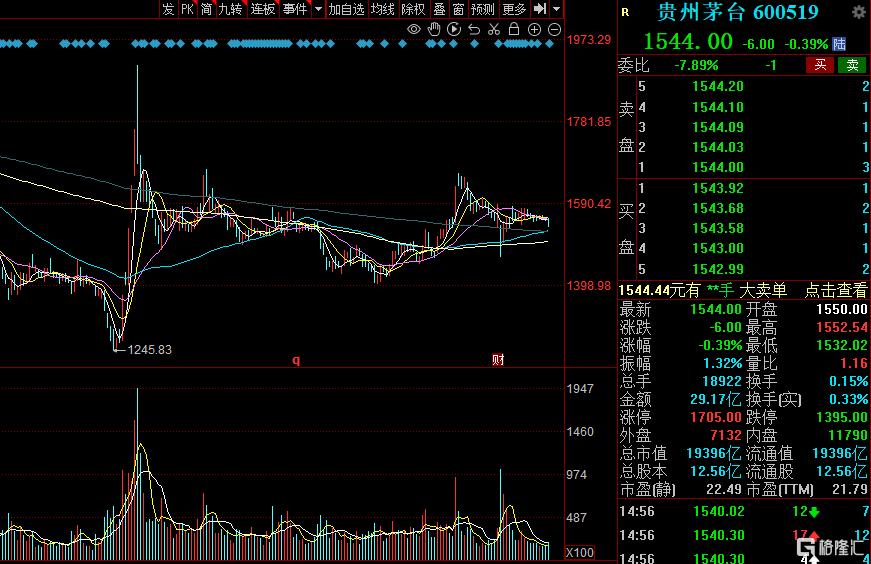Click the 涨停 limit-up value 1705.00

click(715, 417)
